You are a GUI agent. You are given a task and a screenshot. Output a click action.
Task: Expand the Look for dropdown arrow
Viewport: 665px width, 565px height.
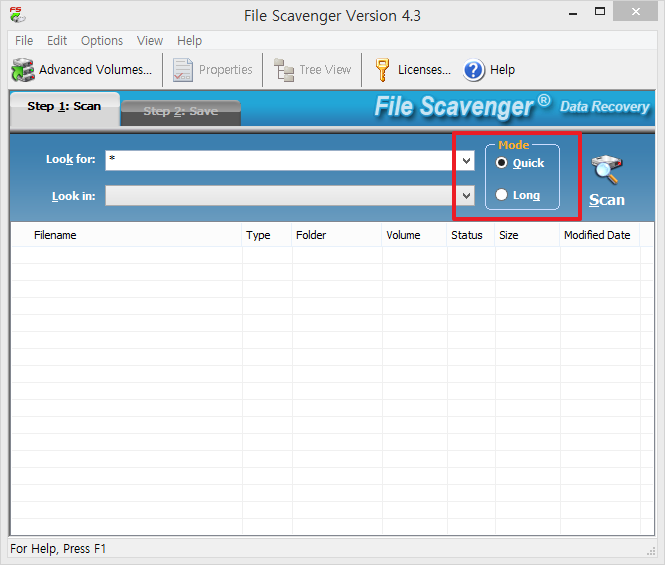467,161
